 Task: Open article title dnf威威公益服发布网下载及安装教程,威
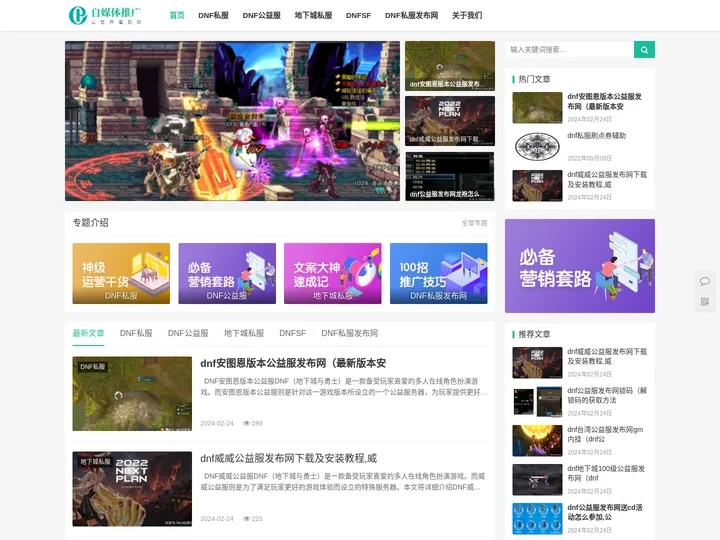tap(288, 458)
